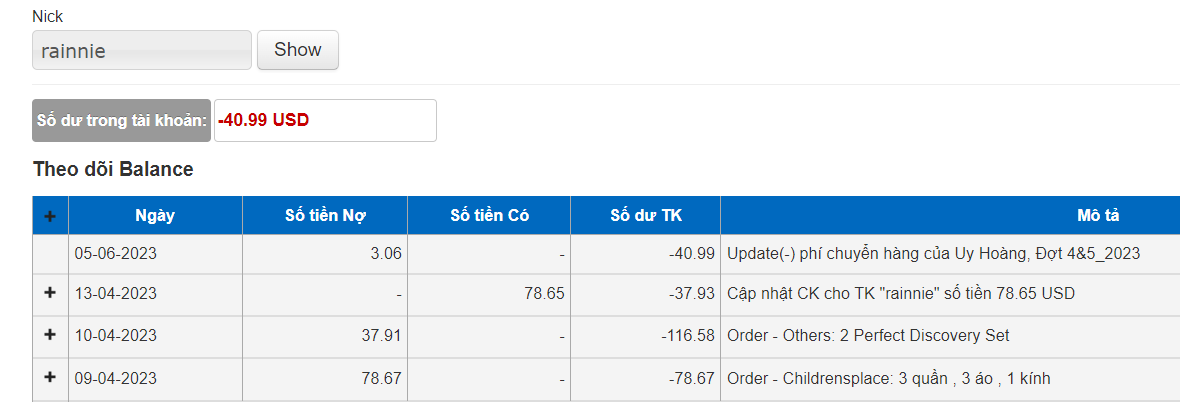
Task: Click the Cập nhật CK description
Action: point(901,294)
